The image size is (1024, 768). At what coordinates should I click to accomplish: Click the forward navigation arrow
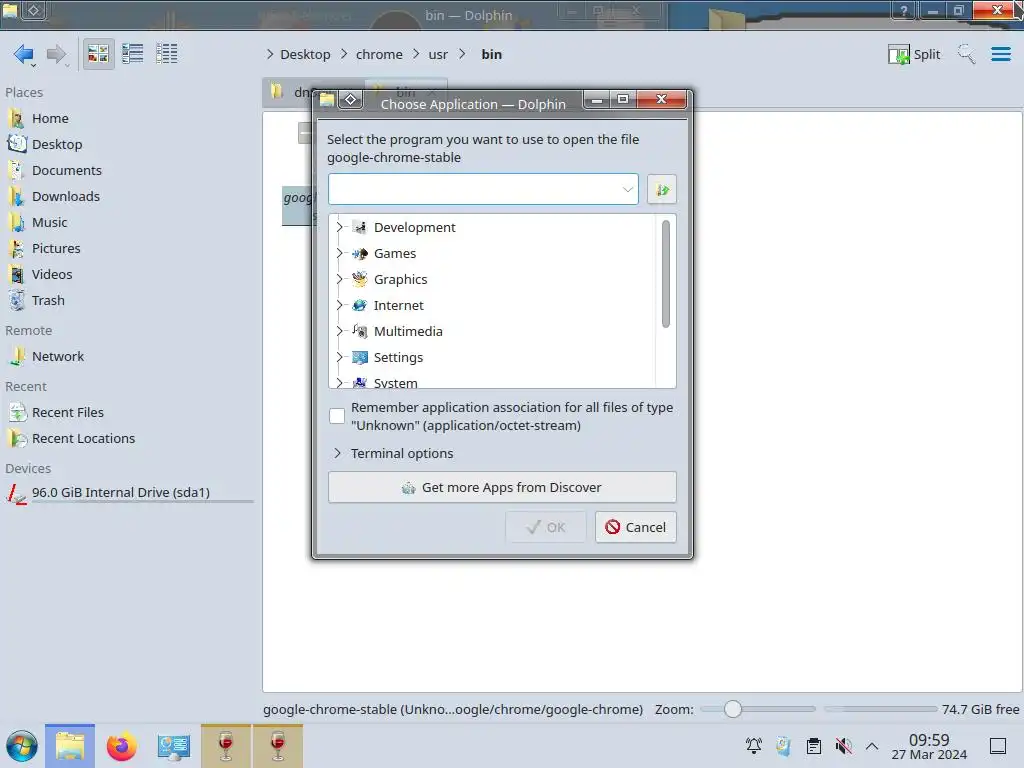coord(56,54)
